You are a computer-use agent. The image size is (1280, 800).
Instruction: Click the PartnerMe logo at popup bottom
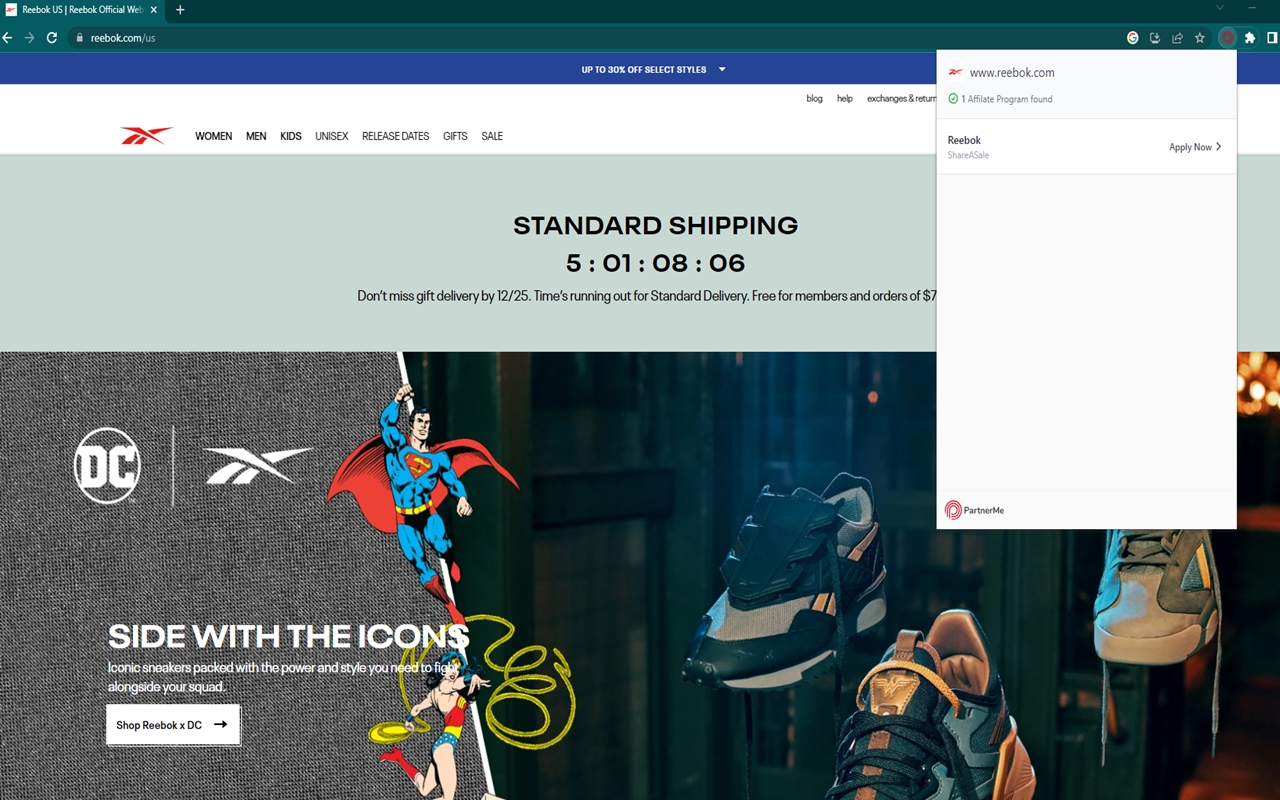(973, 510)
